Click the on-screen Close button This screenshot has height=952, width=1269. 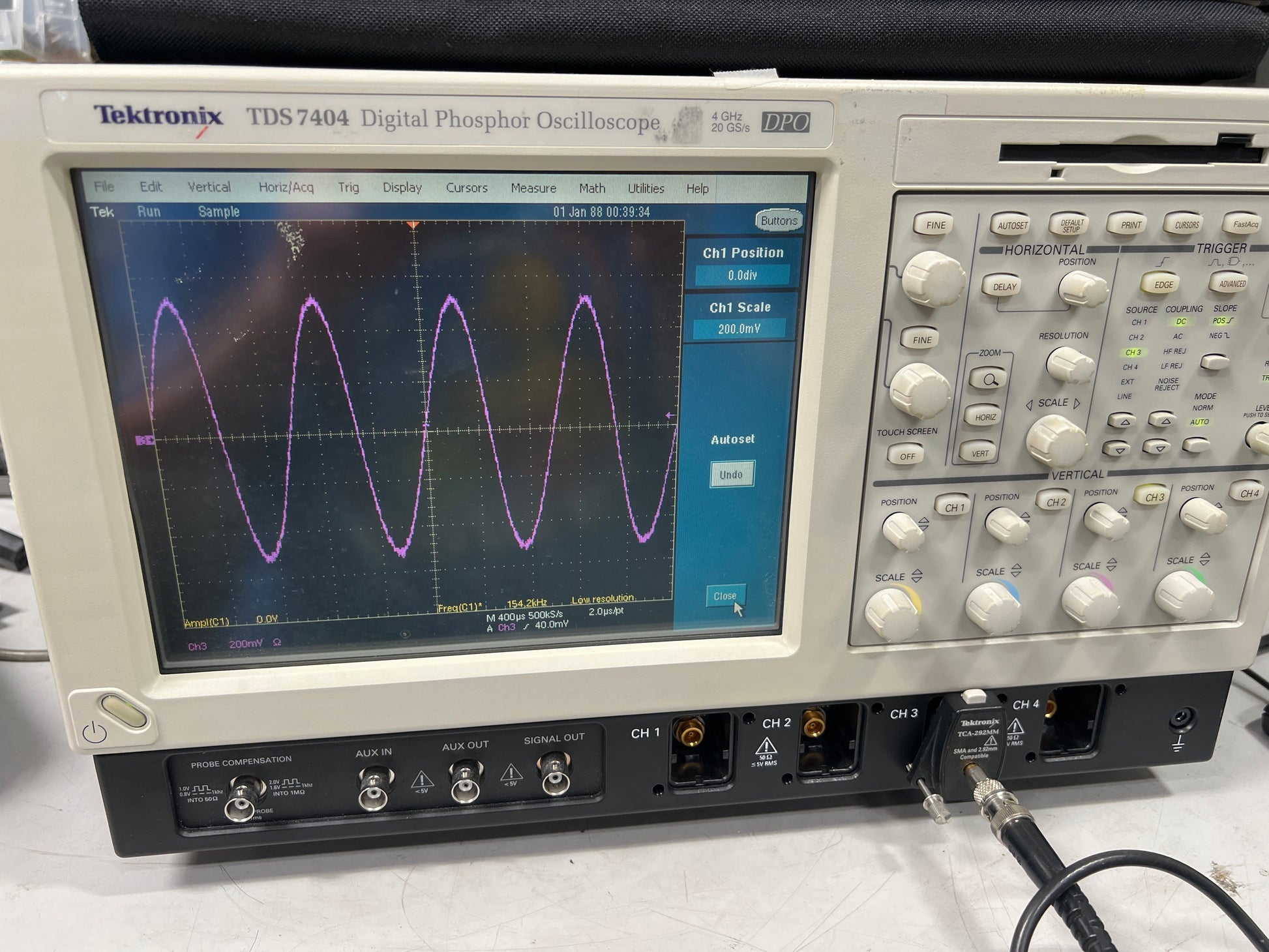(725, 596)
